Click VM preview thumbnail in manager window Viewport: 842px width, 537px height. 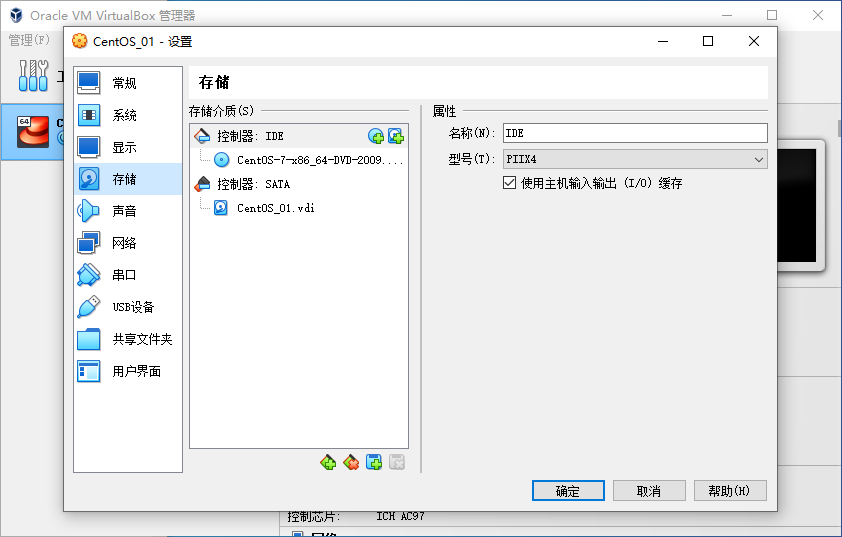click(797, 206)
